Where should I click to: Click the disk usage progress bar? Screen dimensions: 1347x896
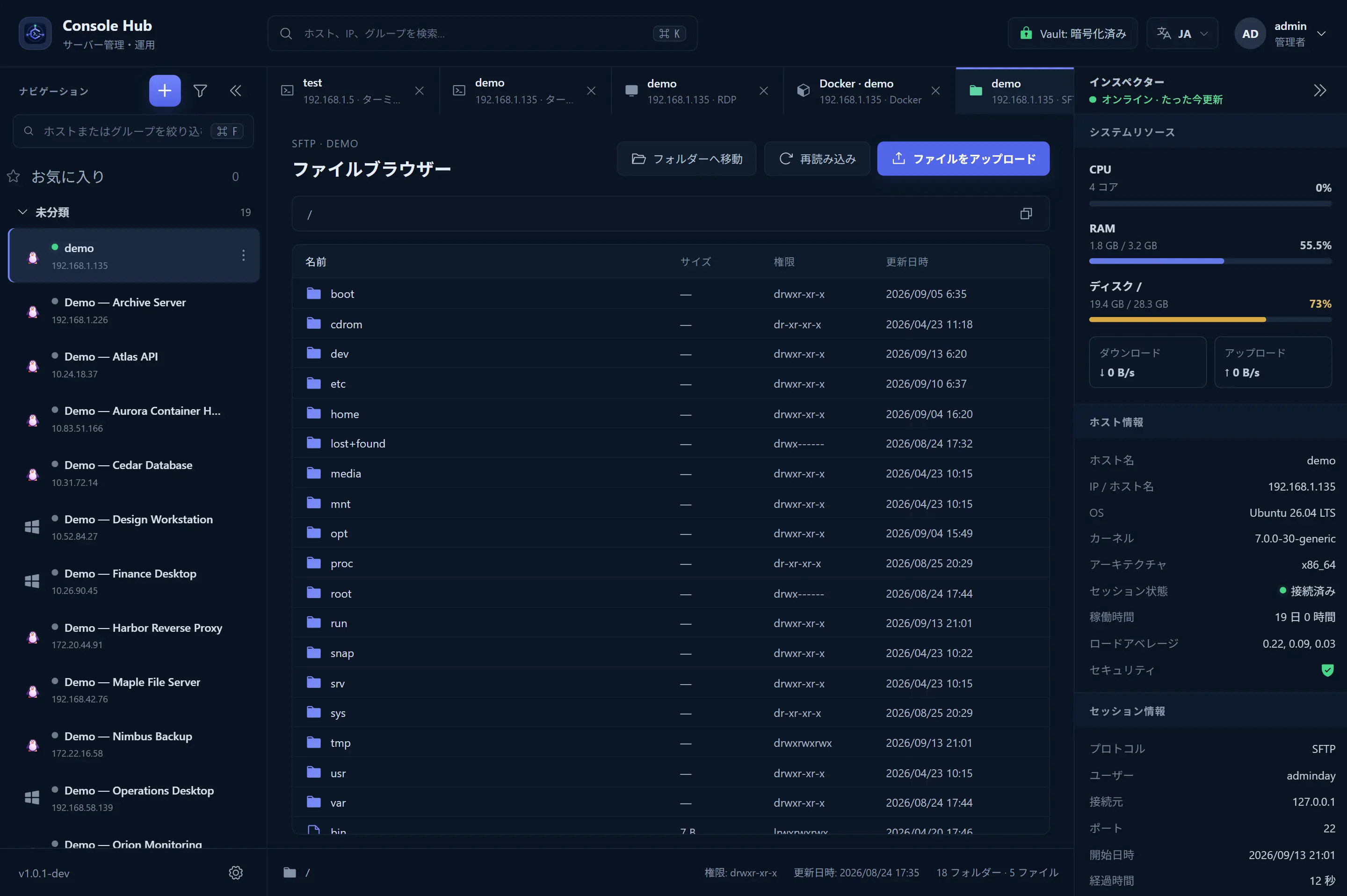1210,319
